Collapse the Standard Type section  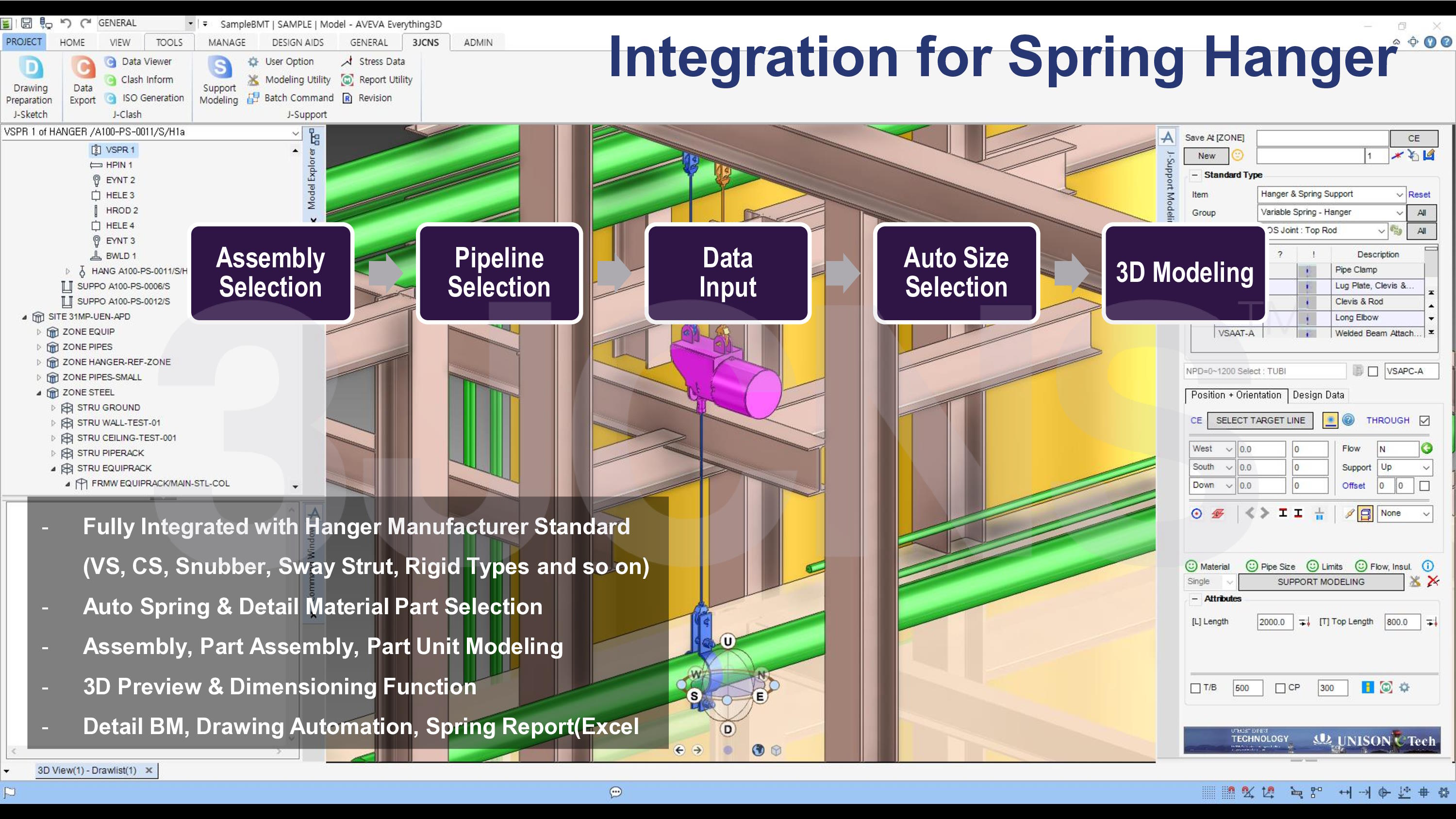coord(1194,175)
